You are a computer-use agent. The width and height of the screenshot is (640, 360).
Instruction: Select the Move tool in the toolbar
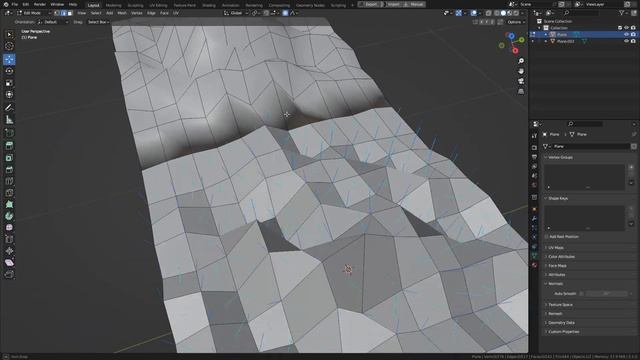pos(9,59)
